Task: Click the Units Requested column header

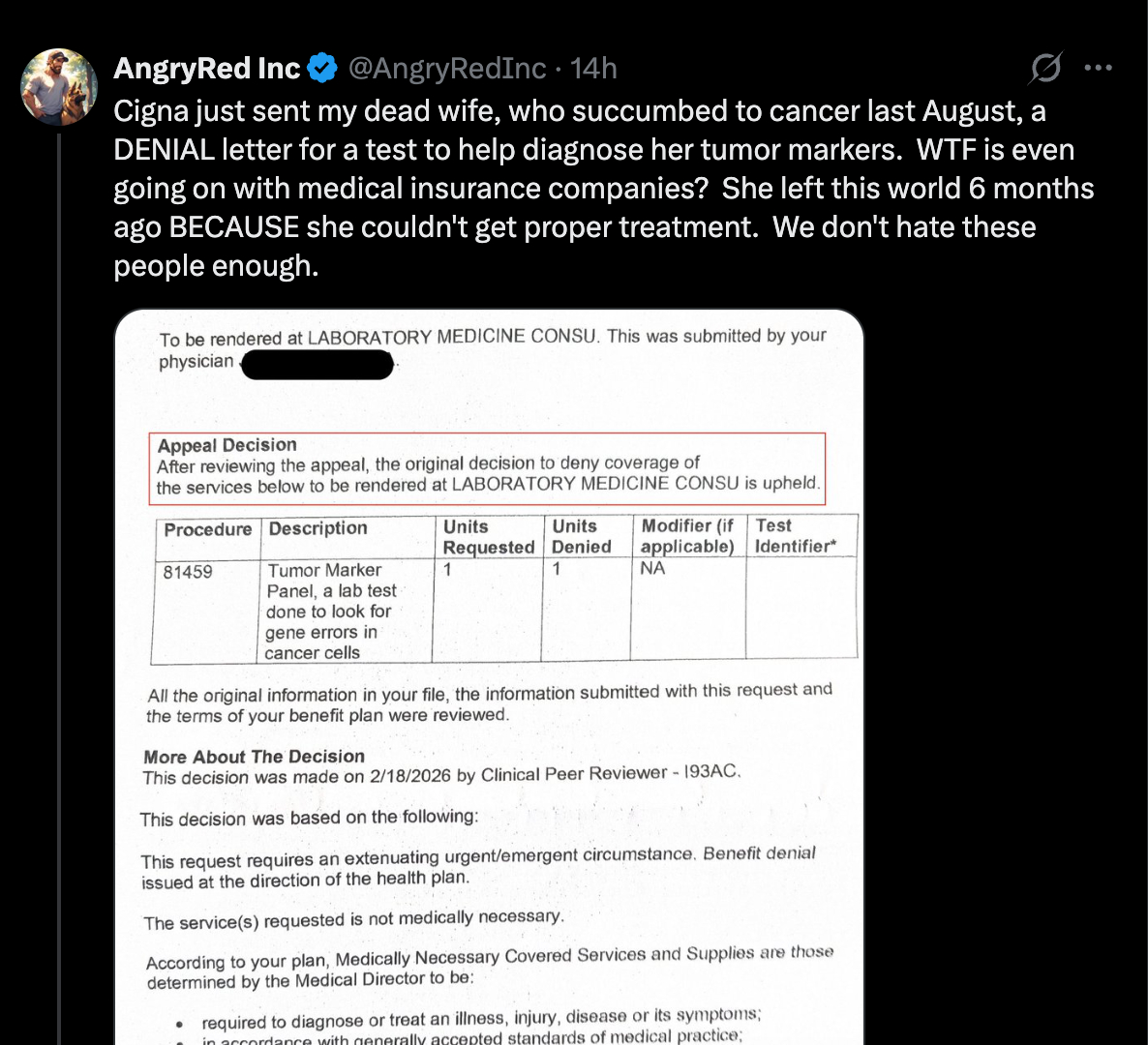Action: [x=488, y=537]
